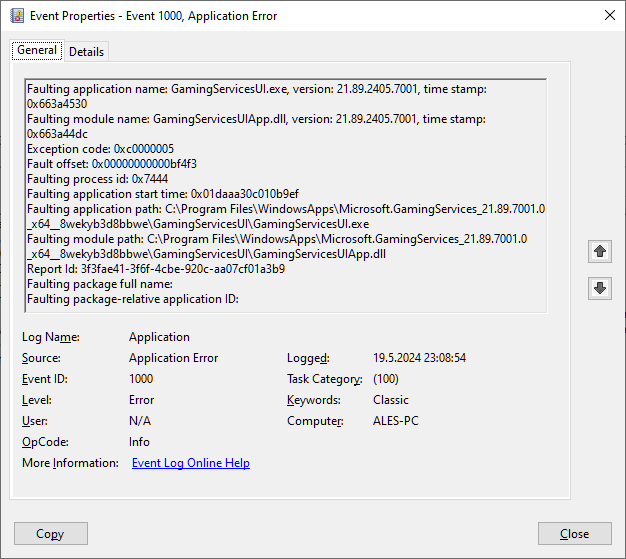The image size is (626, 559).
Task: Click the OpCode value Info
Action: pyautogui.click(x=139, y=442)
